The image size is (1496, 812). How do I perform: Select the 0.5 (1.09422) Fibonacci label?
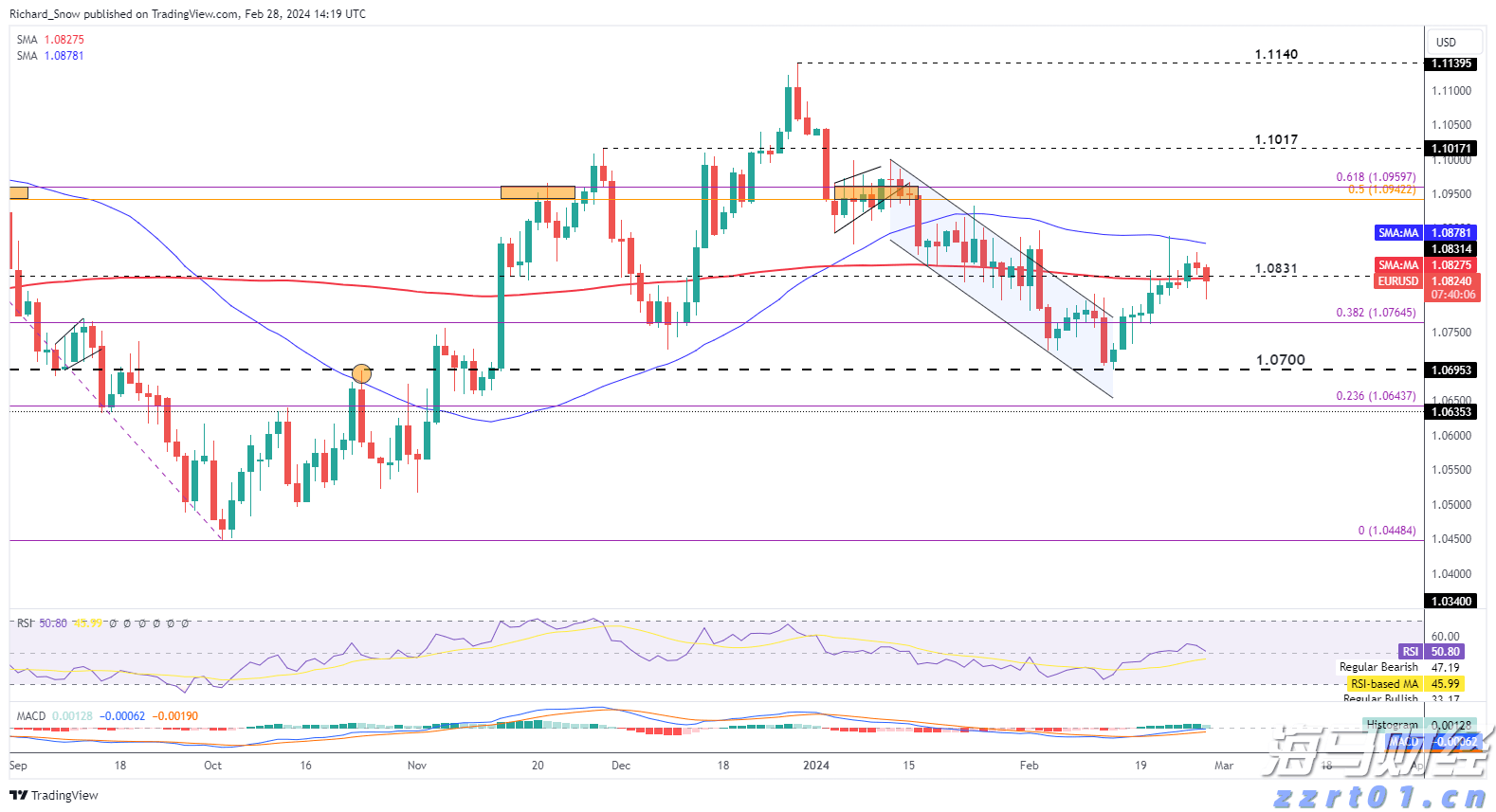tap(1381, 189)
